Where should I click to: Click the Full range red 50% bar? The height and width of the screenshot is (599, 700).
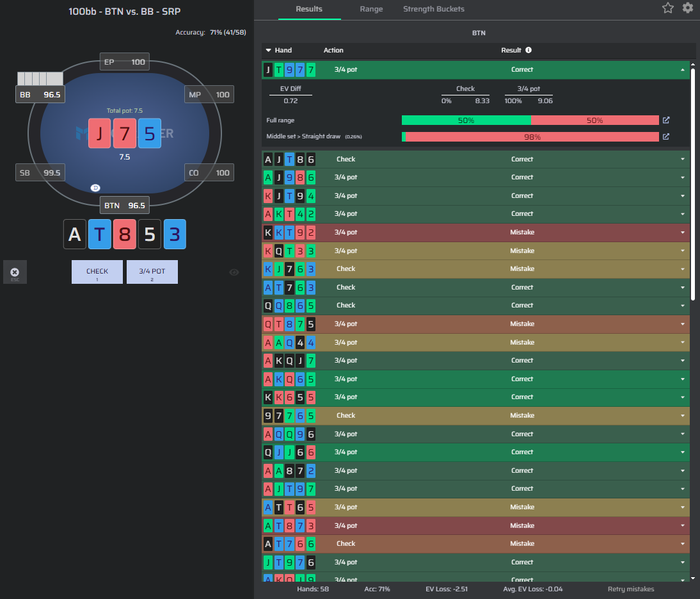[595, 121]
